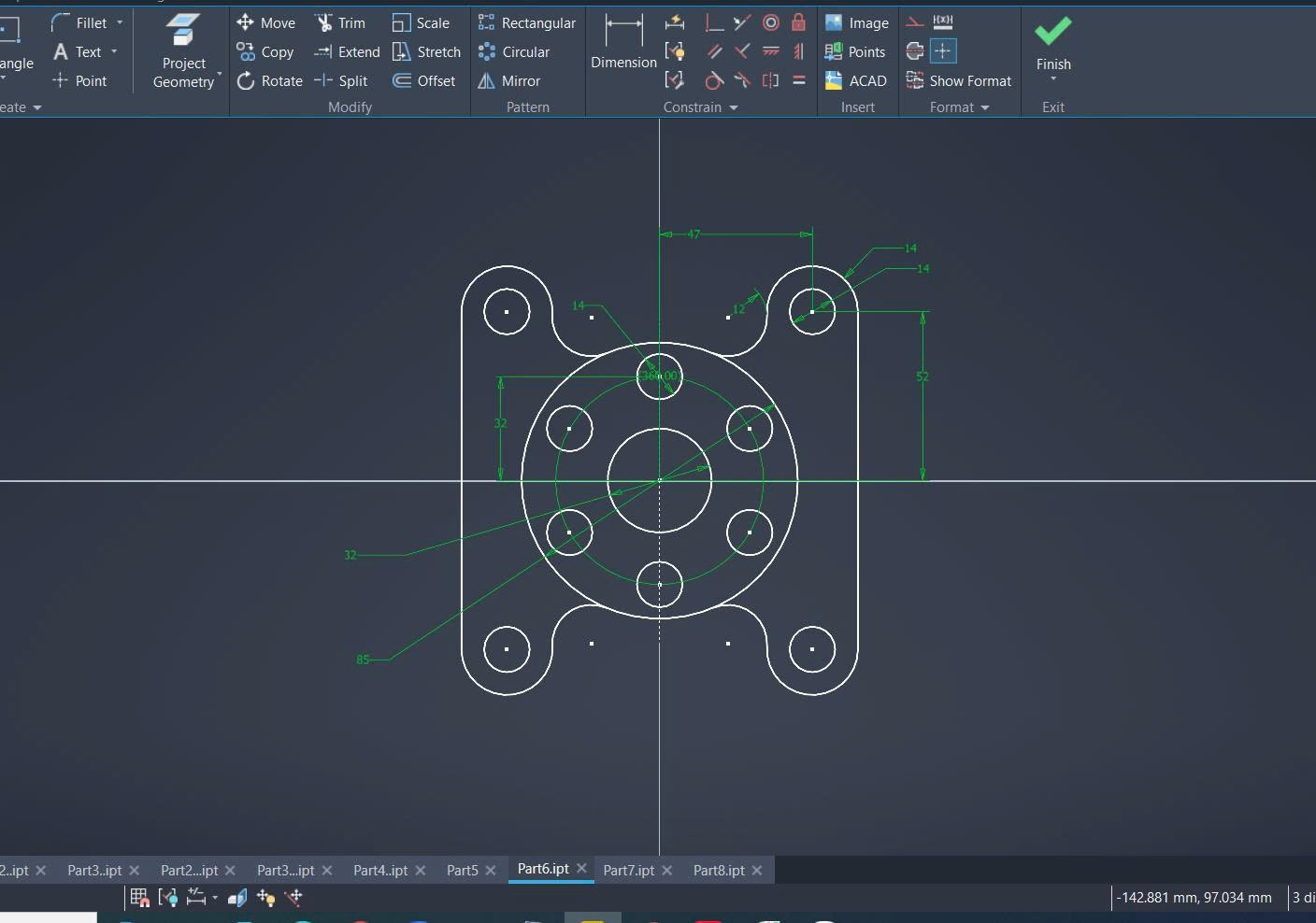Toggle Center Point format option

click(943, 51)
